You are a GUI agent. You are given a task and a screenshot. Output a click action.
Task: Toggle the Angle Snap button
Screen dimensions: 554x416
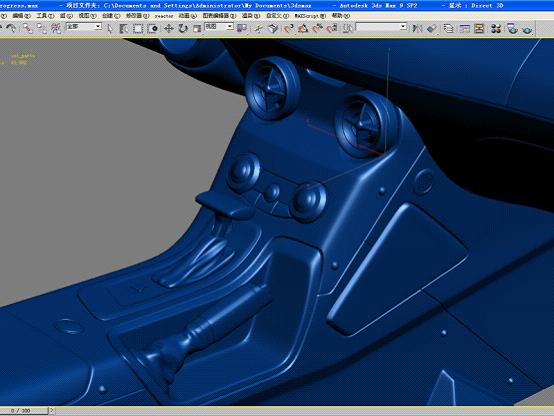click(303, 28)
